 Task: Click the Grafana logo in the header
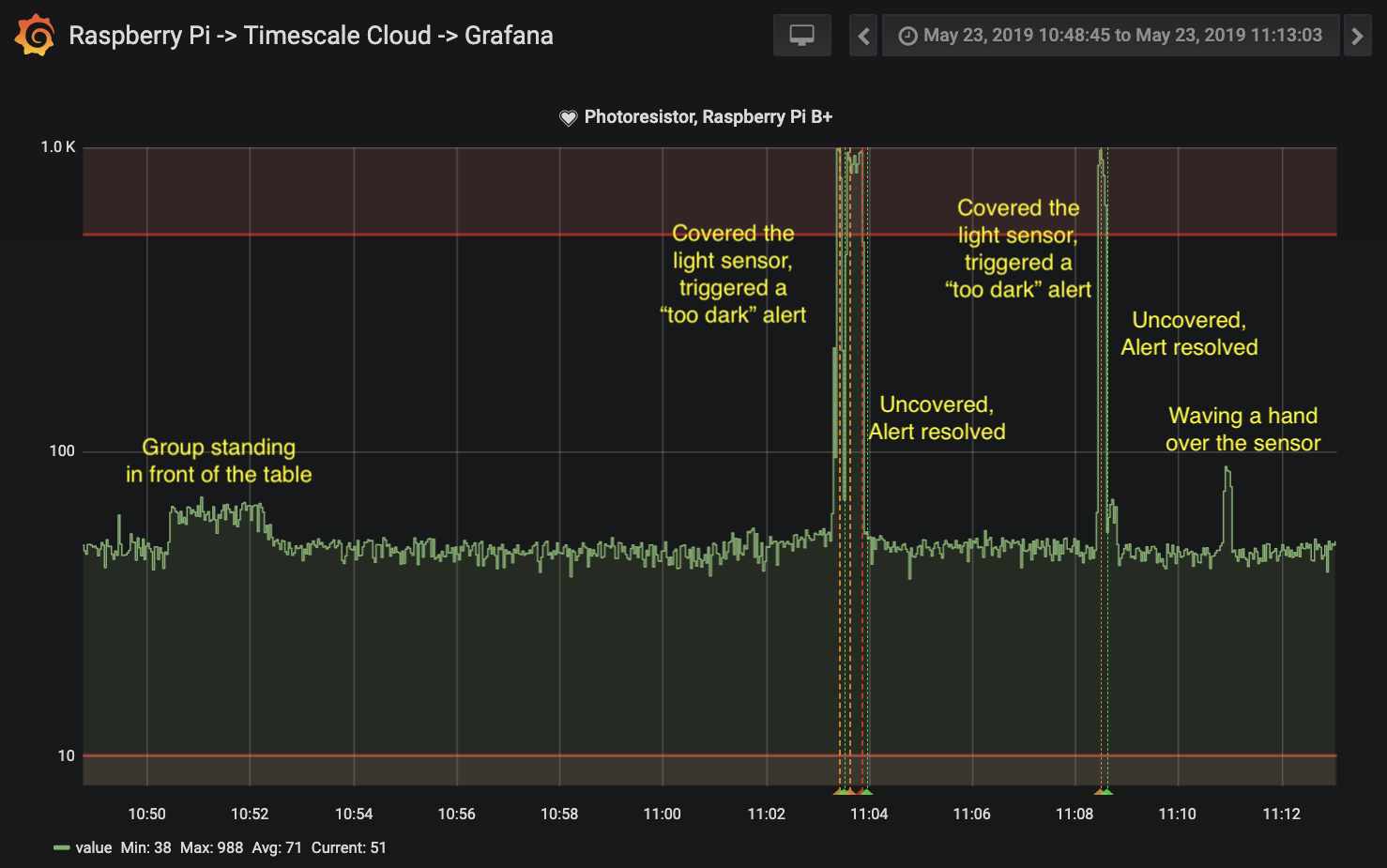pos(35,36)
